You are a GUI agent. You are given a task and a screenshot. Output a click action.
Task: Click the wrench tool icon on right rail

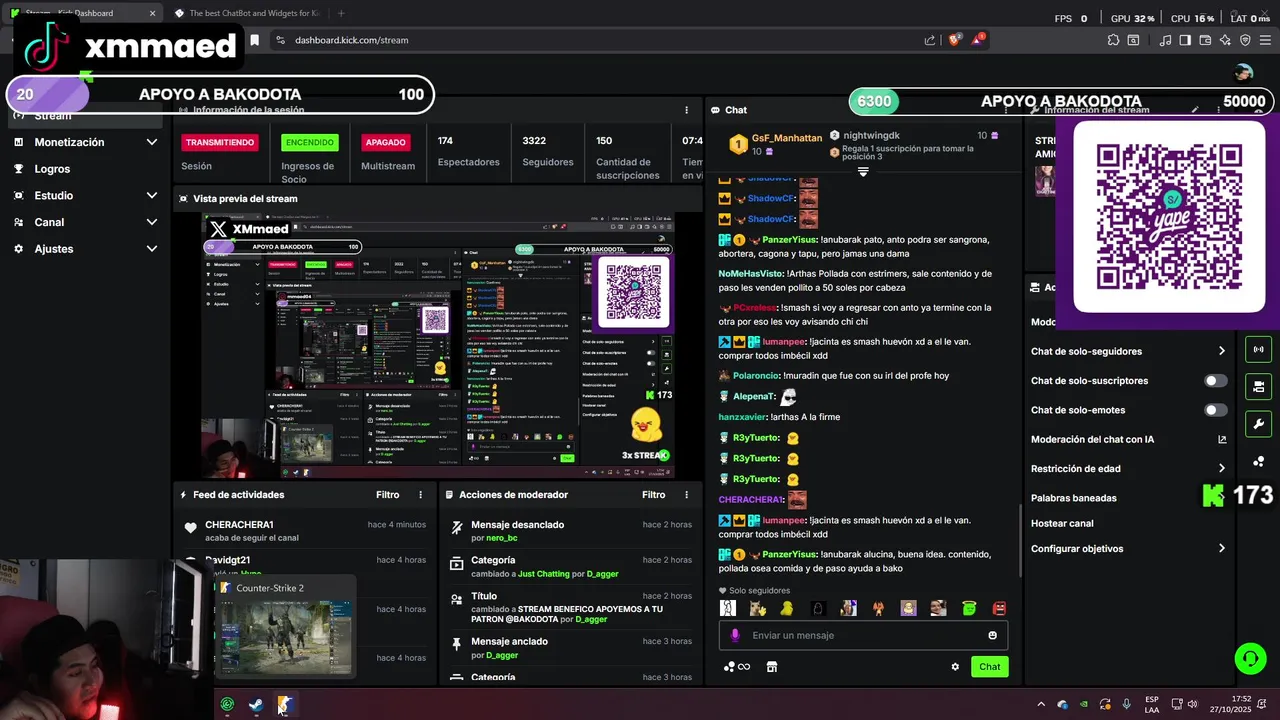tap(1258, 424)
